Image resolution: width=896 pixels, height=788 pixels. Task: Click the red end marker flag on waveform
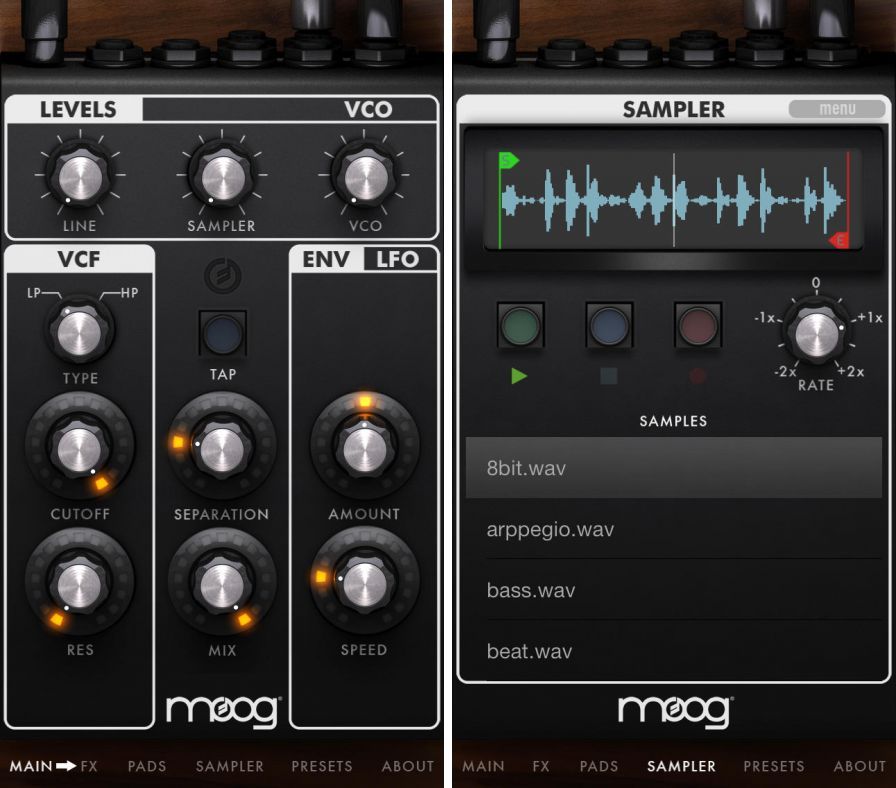pos(839,240)
